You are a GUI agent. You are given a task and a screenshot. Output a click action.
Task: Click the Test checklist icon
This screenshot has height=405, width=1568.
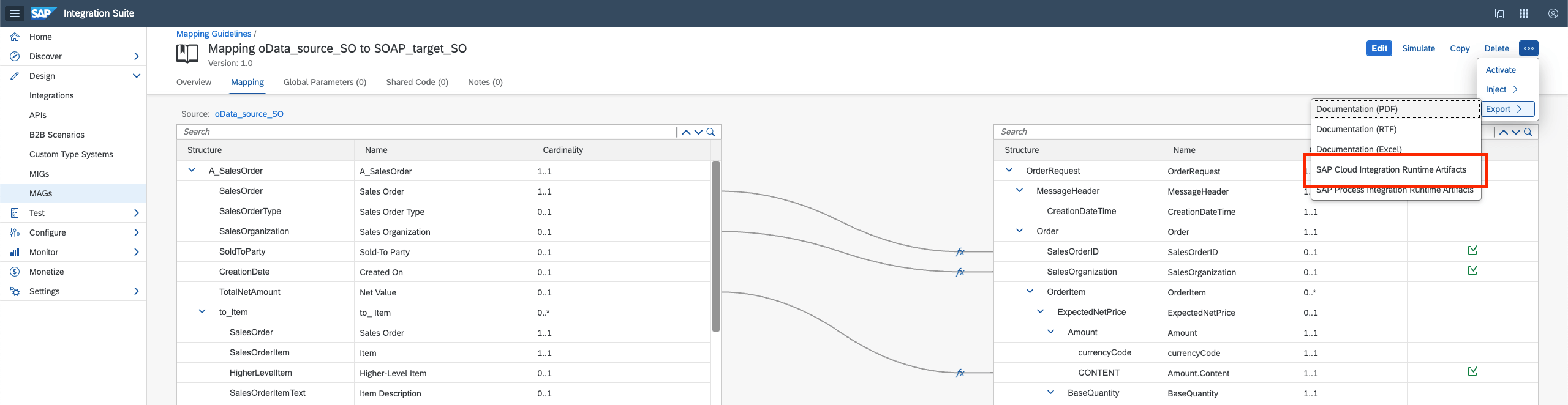(15, 213)
